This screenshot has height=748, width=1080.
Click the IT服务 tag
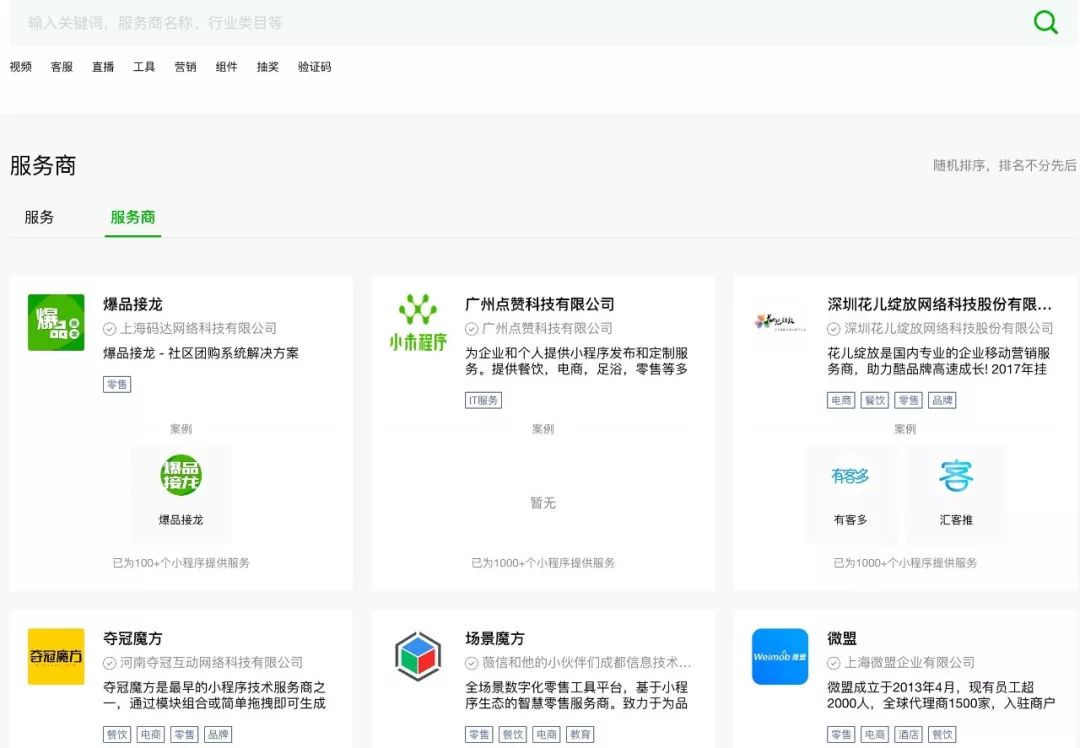click(484, 400)
